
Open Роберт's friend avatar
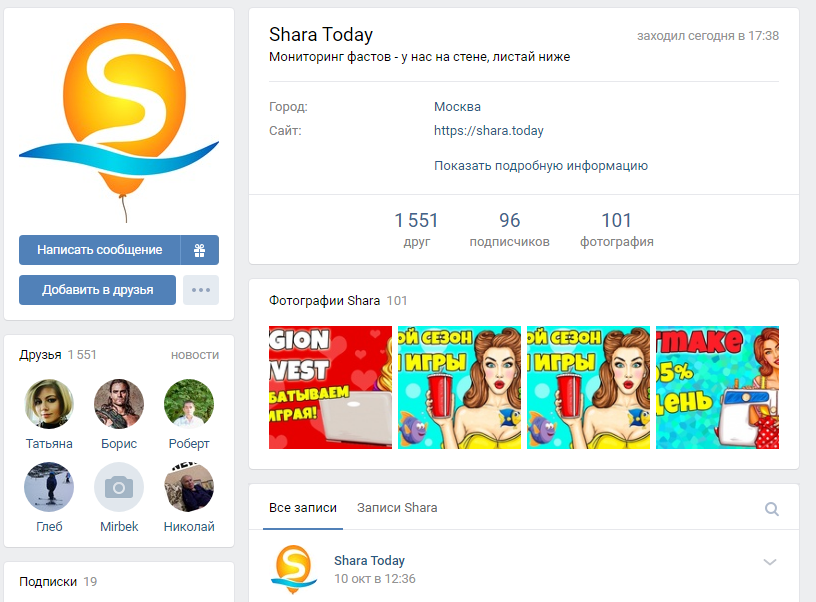[x=189, y=404]
